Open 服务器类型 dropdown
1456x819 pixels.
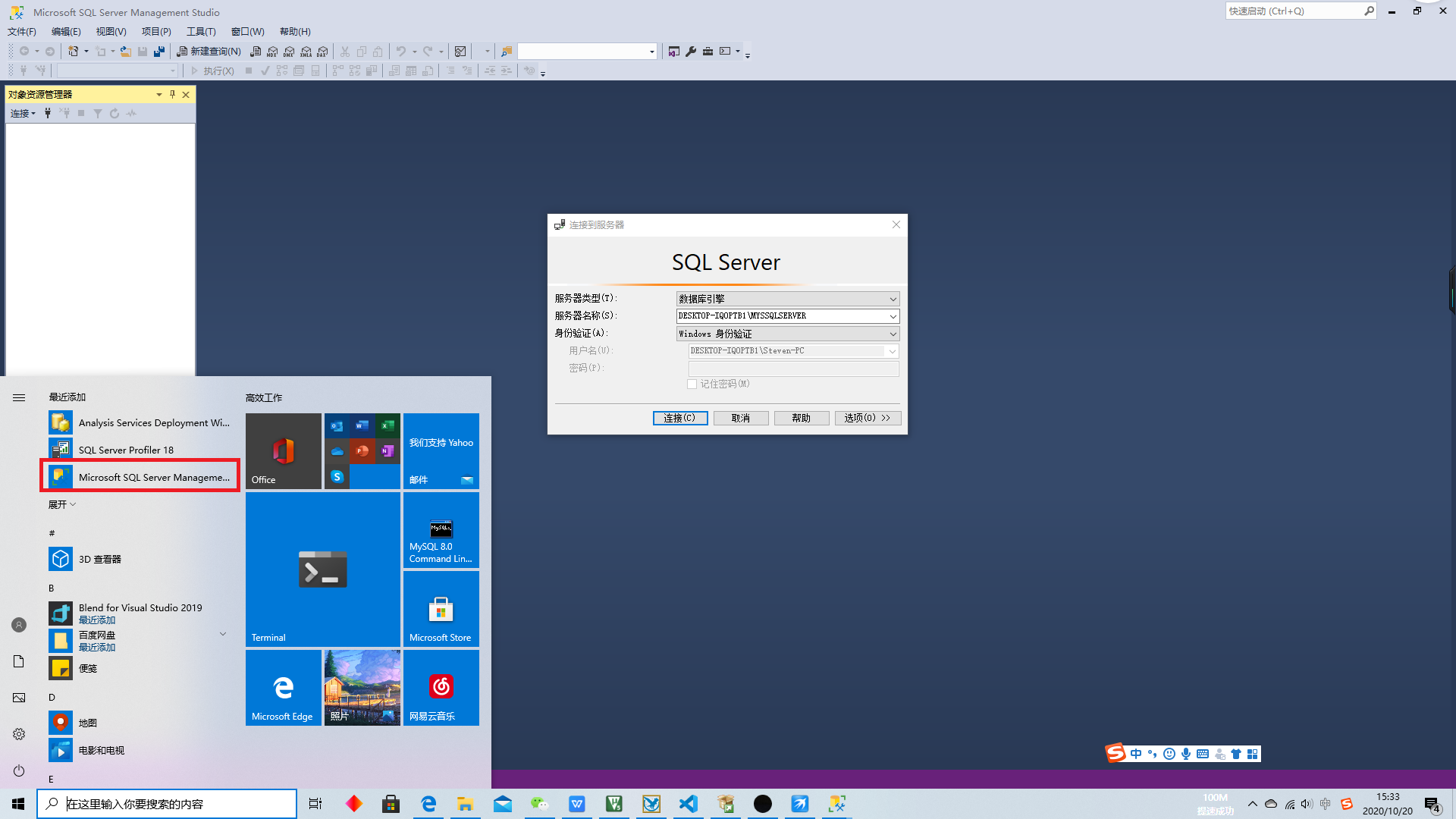click(893, 299)
